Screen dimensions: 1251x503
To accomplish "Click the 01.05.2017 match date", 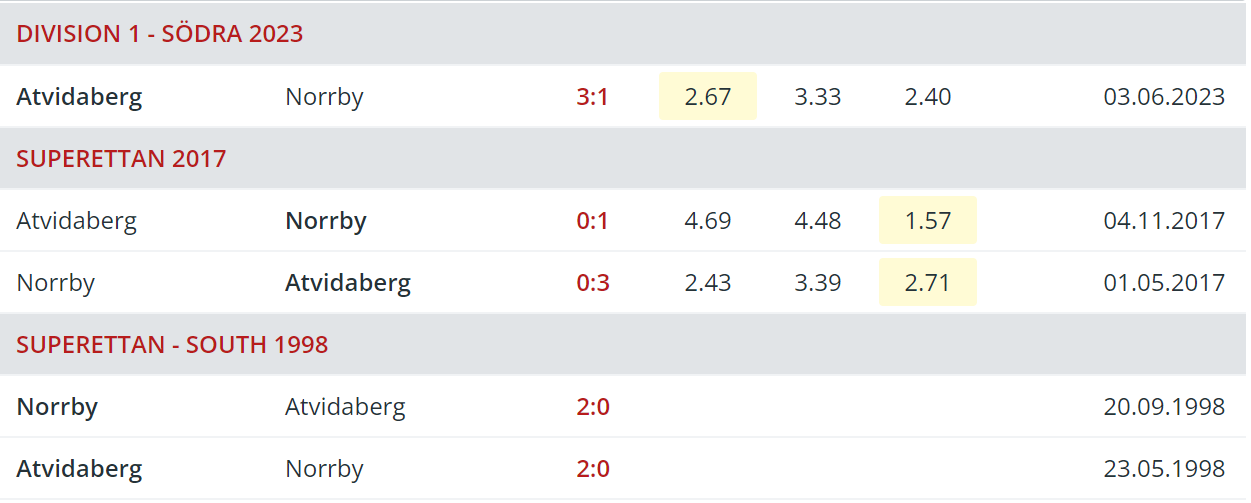I will (x=1164, y=283).
